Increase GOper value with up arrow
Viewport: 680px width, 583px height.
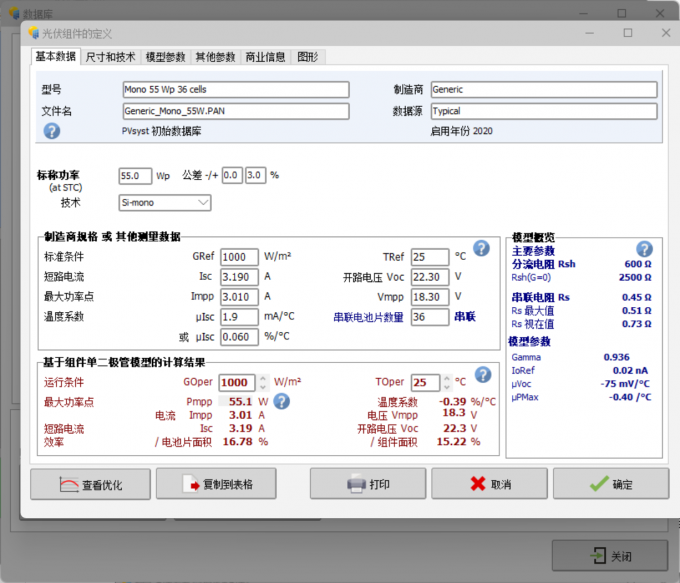click(263, 378)
